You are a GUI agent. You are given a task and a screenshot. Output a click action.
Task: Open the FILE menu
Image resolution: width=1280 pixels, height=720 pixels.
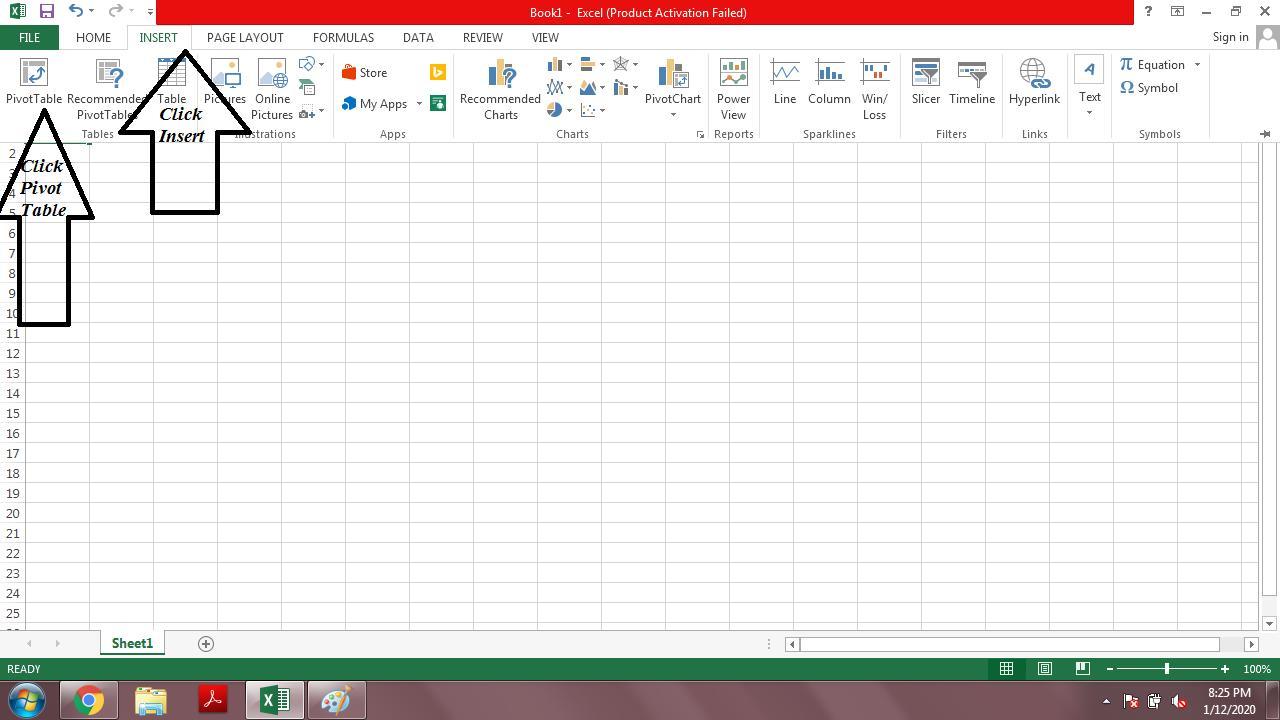pos(29,37)
